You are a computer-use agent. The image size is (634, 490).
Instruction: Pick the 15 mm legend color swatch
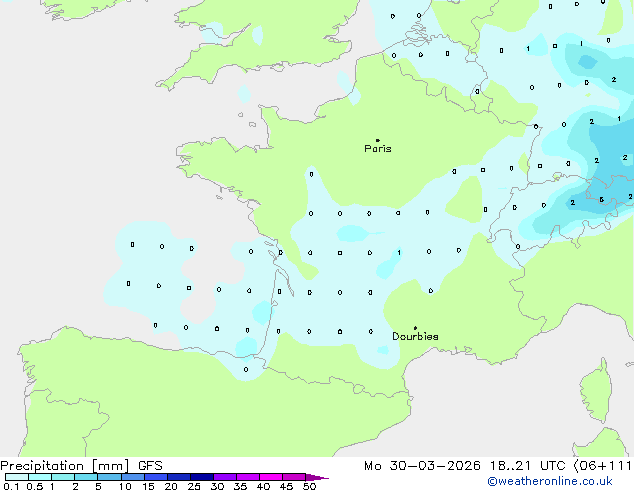click(156, 477)
